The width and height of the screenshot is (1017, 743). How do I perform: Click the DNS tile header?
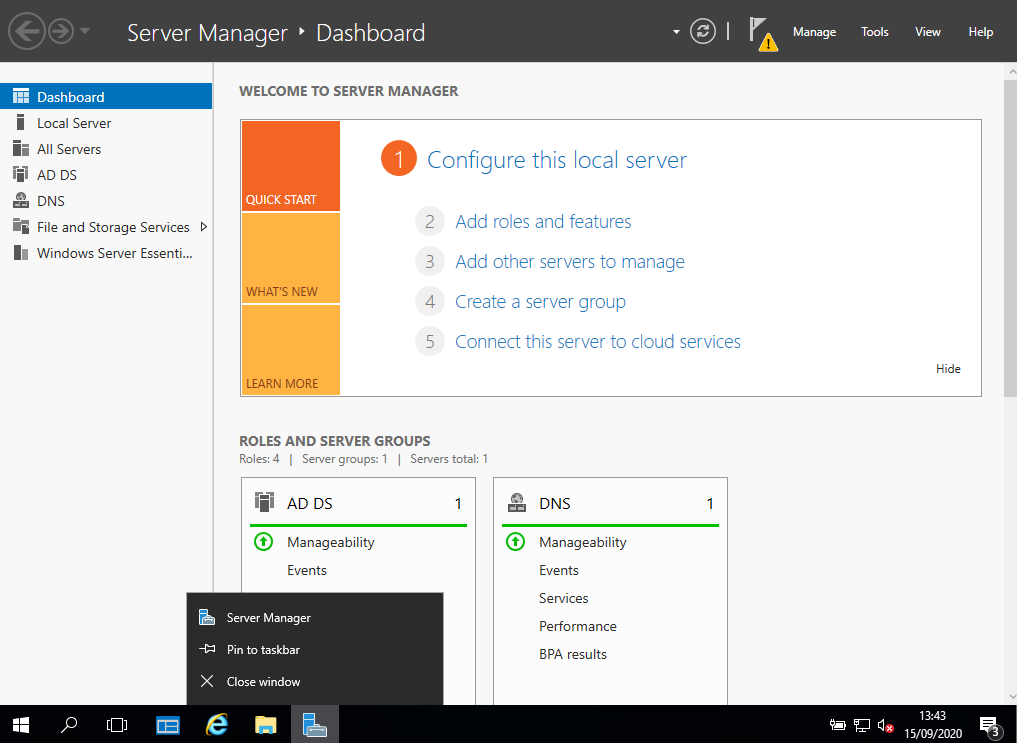(610, 504)
